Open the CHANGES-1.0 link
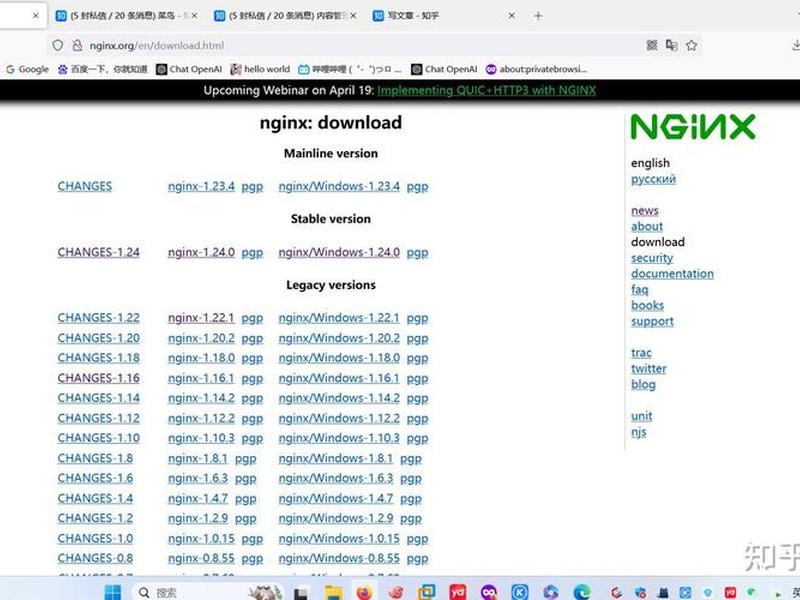 click(x=95, y=538)
